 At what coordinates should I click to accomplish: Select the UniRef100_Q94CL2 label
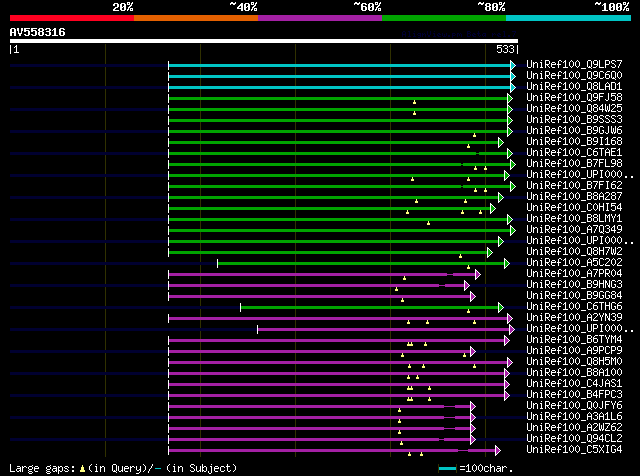pos(574,439)
